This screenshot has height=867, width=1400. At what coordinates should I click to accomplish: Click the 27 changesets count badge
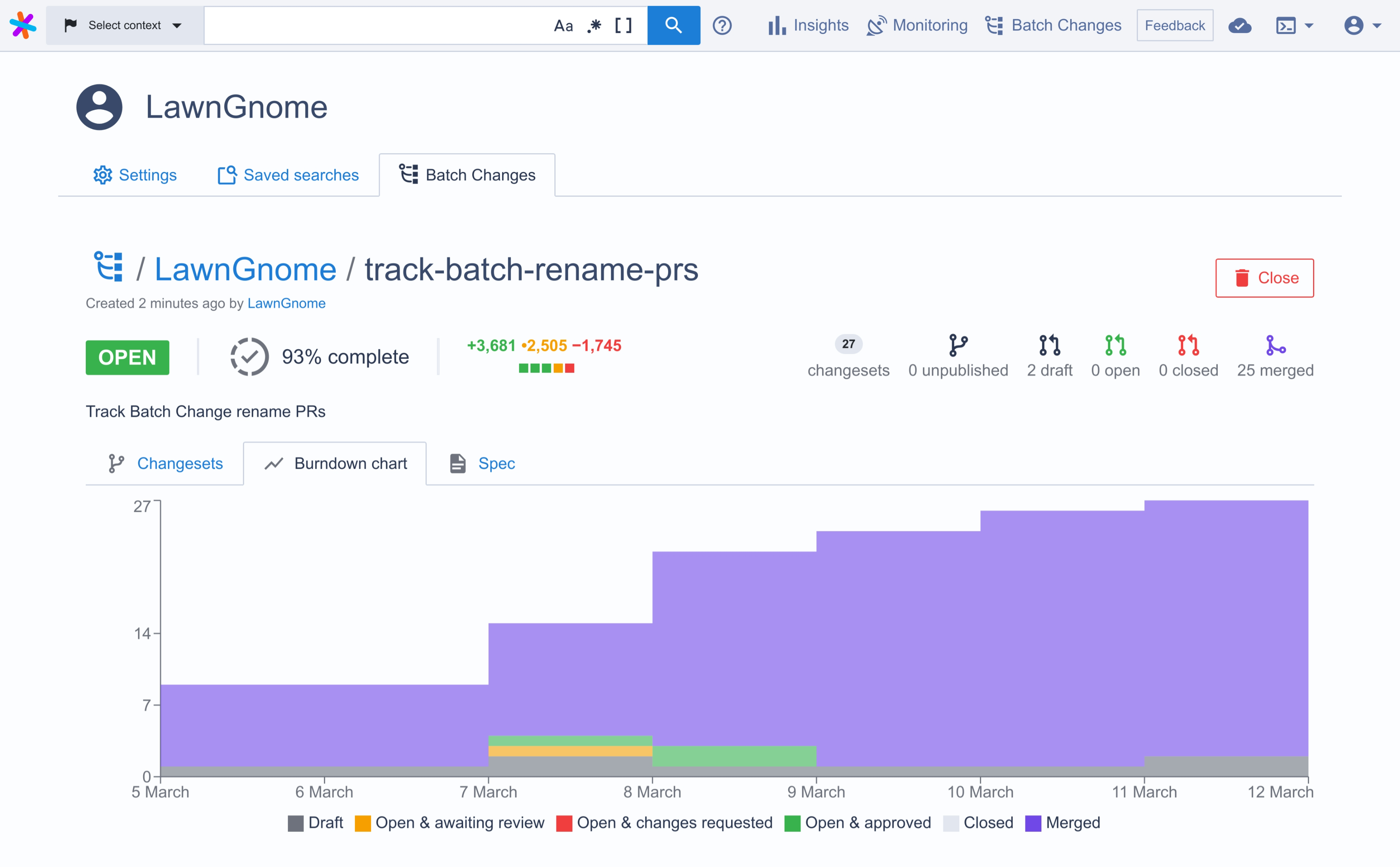pyautogui.click(x=848, y=344)
